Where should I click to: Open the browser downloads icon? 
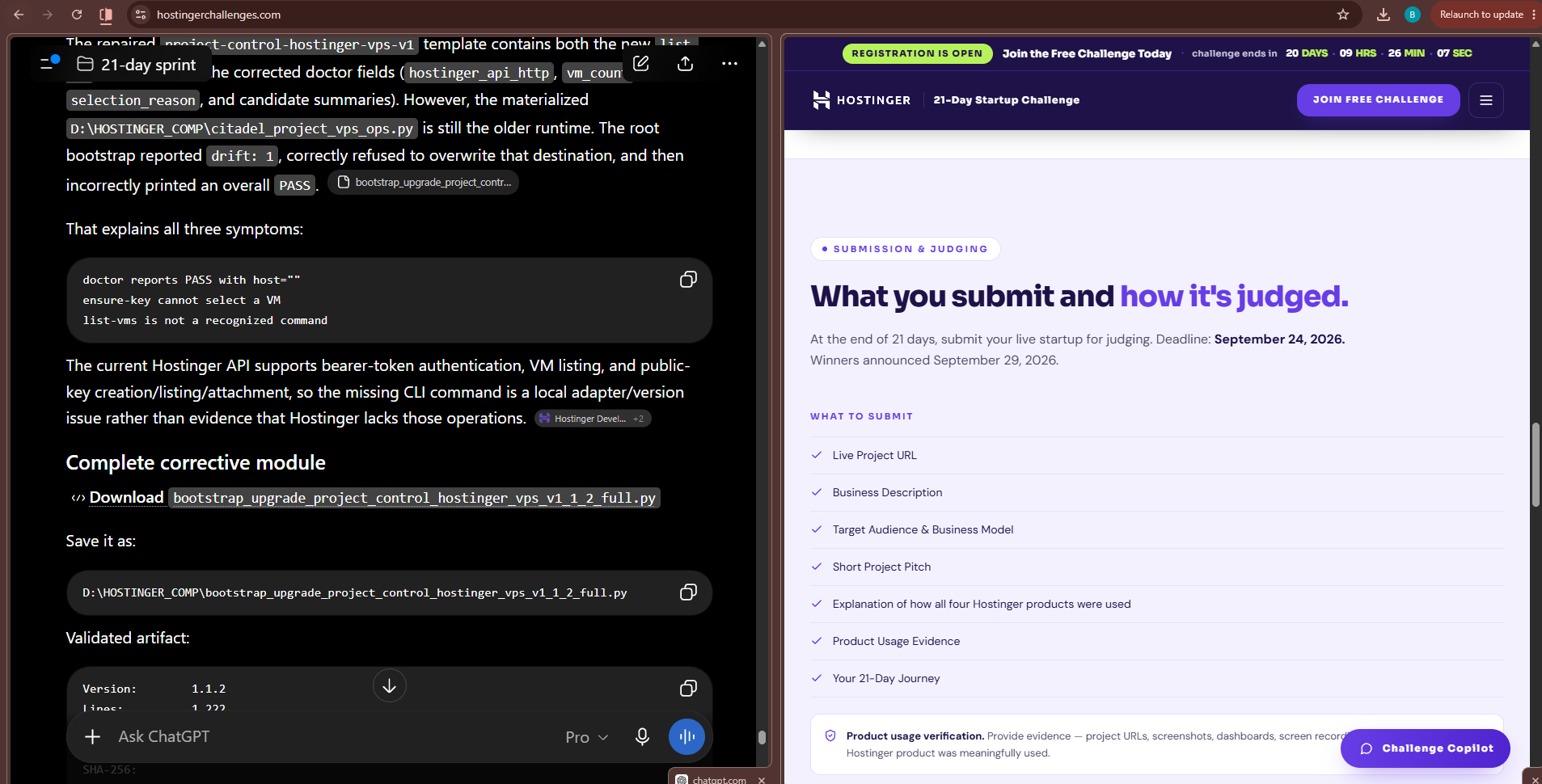[1384, 15]
